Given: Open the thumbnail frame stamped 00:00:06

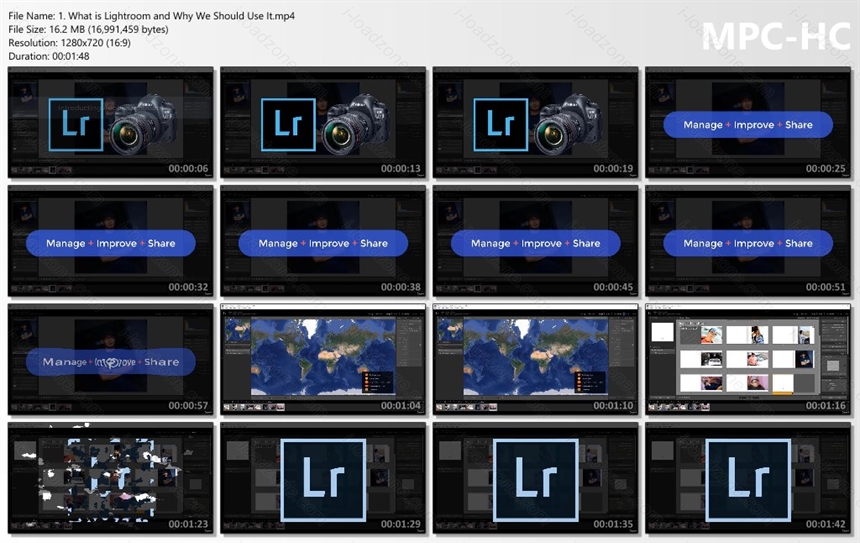Looking at the screenshot, I should coord(110,123).
